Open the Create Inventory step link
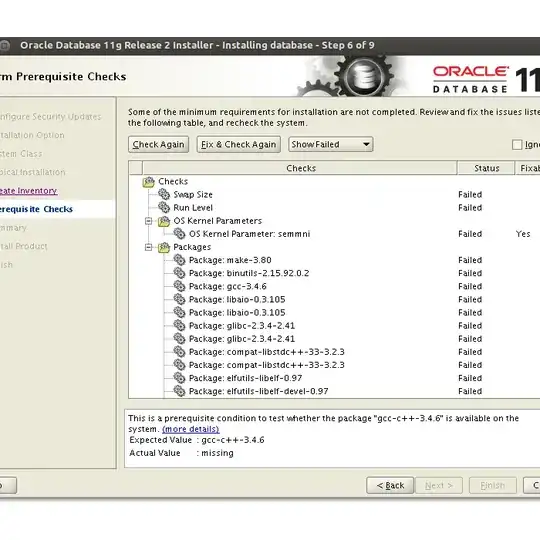The width and height of the screenshot is (540, 540). click(29, 191)
